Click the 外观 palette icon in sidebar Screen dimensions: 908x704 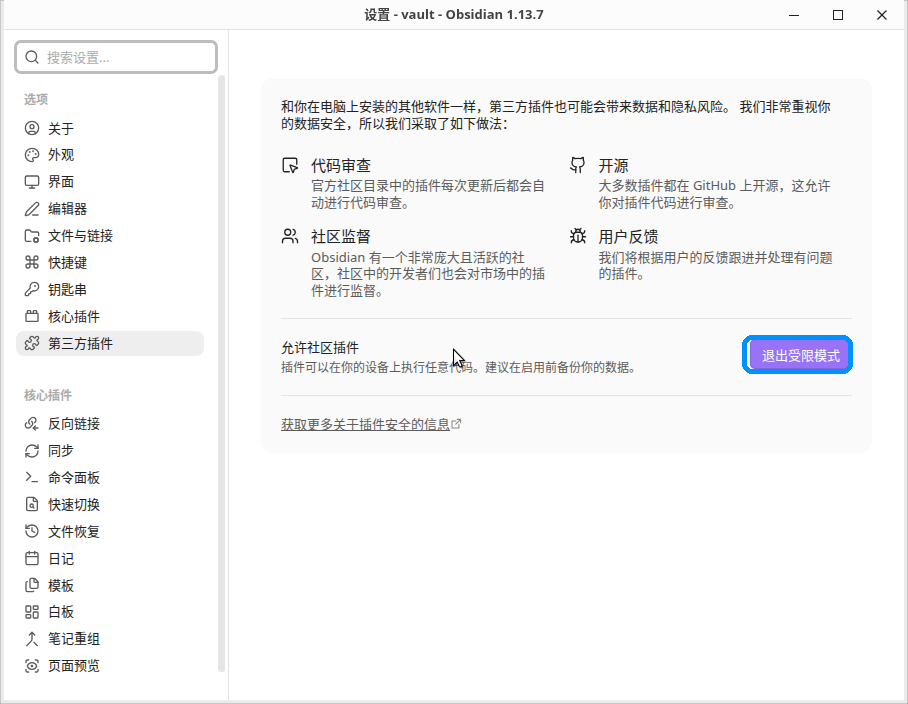point(32,155)
